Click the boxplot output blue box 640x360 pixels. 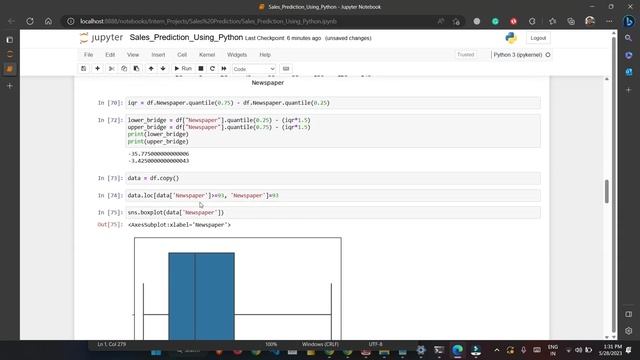click(x=202, y=296)
